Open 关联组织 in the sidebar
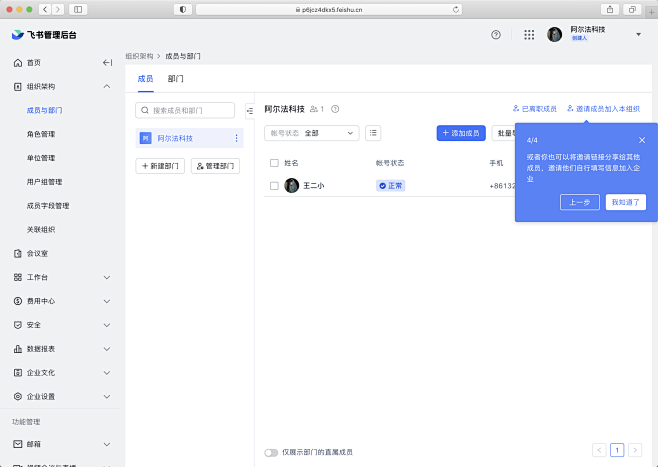Image resolution: width=658 pixels, height=467 pixels. [x=41, y=230]
